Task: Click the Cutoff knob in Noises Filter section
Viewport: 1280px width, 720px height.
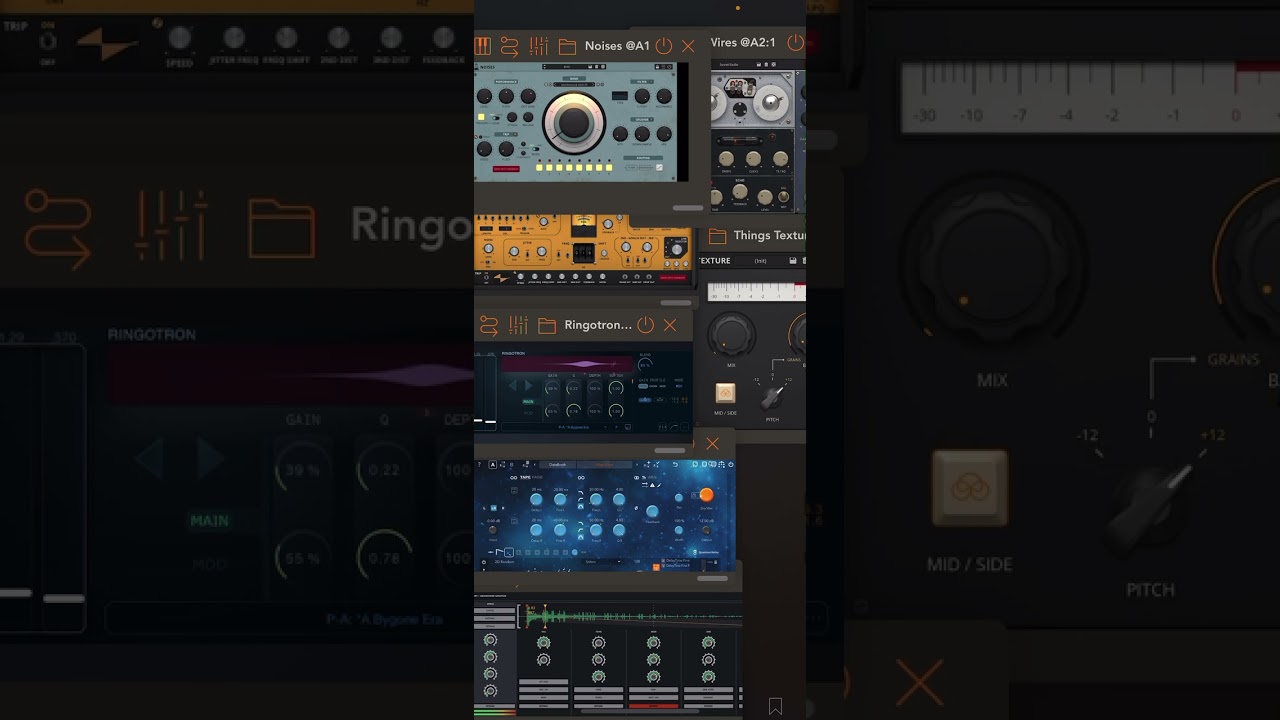Action: [641, 96]
